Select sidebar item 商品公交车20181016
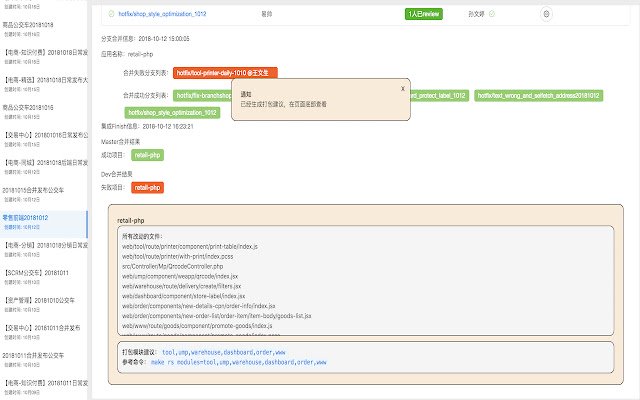This screenshot has width=640, height=400. tap(44, 112)
